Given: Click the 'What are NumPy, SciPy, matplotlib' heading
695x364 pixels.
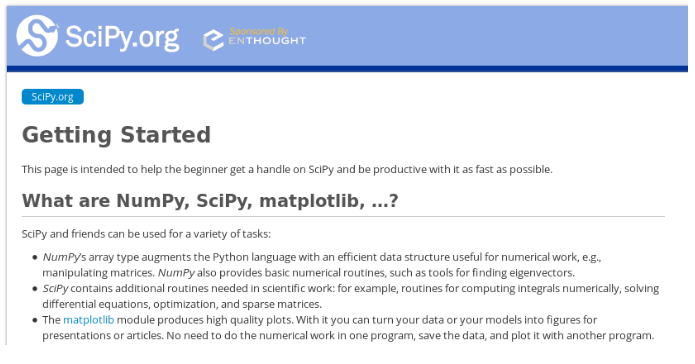Looking at the screenshot, I should [210, 201].
